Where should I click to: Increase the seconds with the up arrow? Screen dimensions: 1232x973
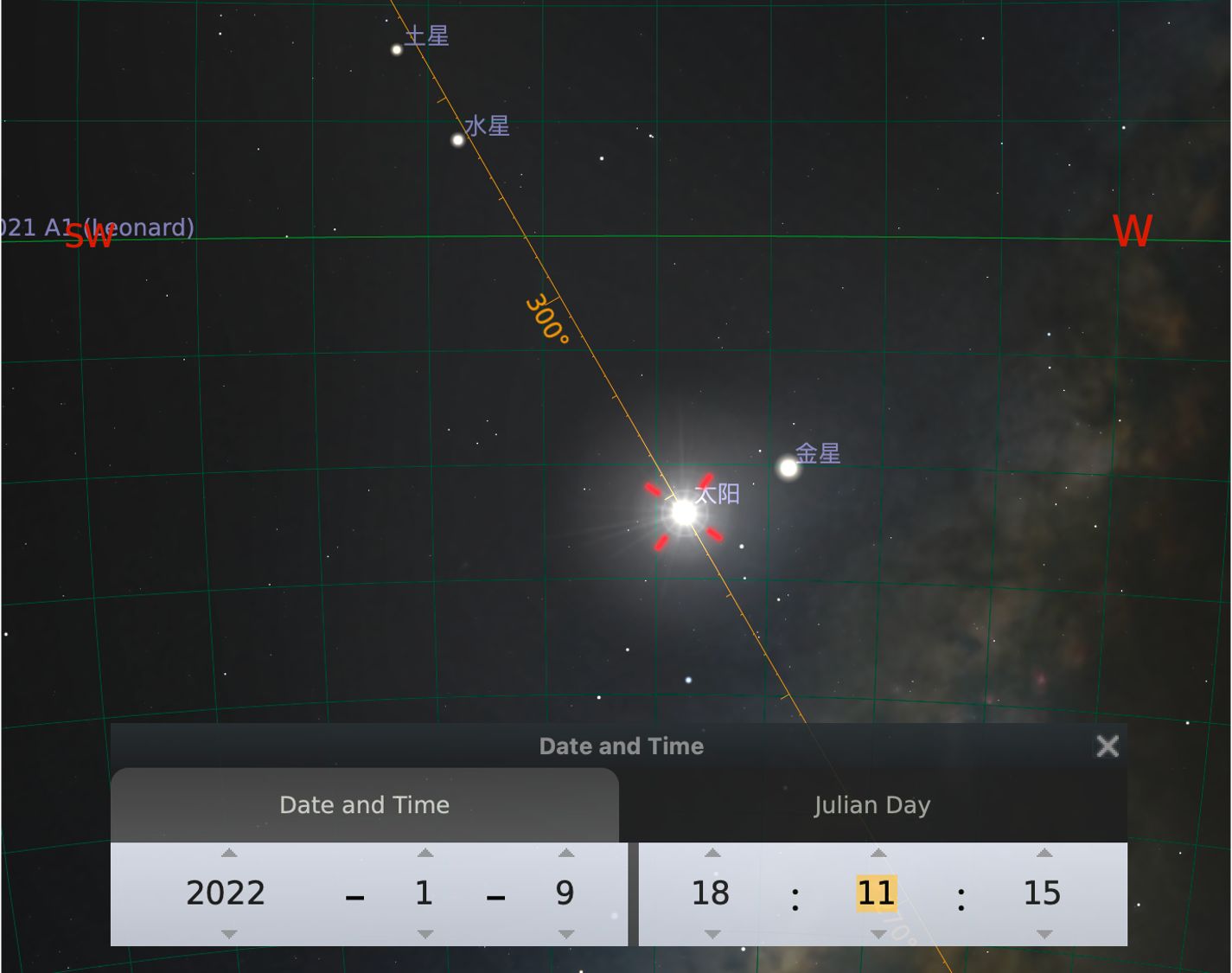pos(1044,853)
